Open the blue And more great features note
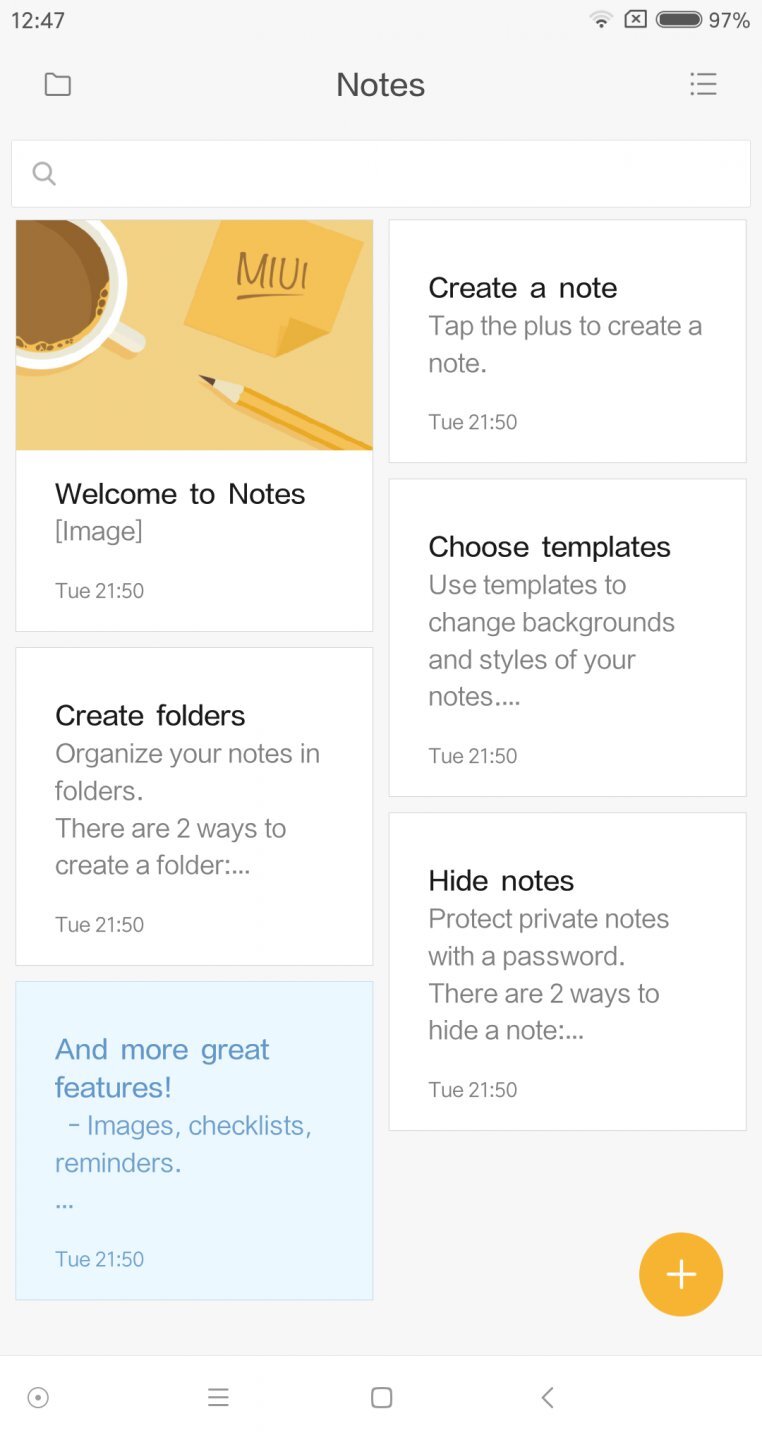This screenshot has width=762, height=1440. tap(194, 1140)
